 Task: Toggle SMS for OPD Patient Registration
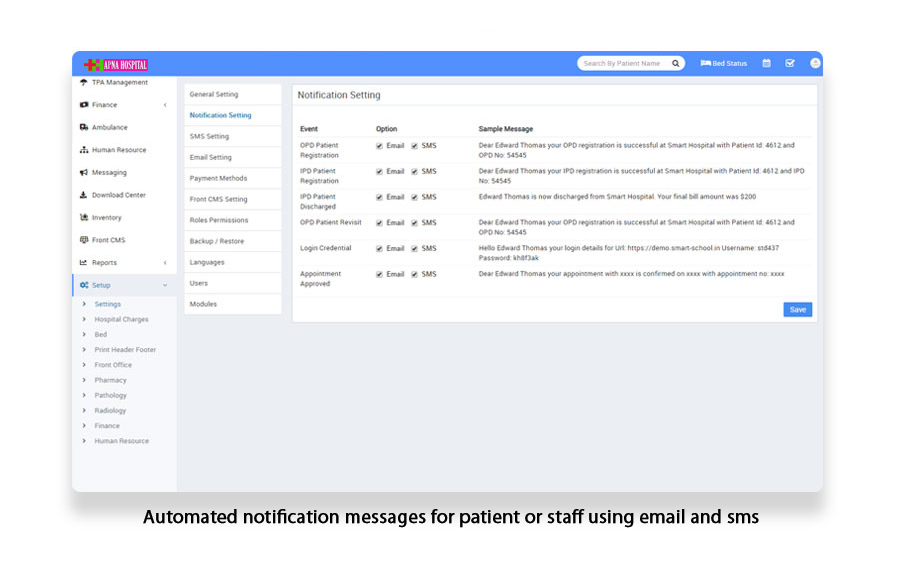(x=414, y=146)
